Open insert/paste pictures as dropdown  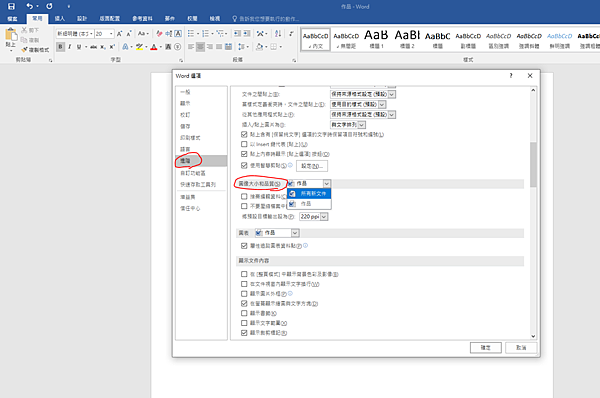coord(348,125)
